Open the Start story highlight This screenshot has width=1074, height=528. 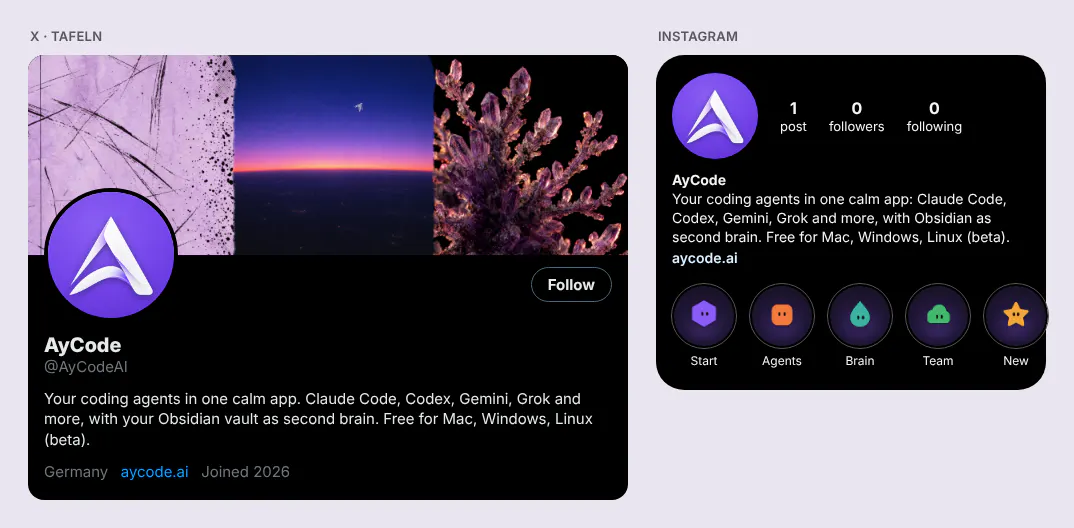(x=703, y=316)
